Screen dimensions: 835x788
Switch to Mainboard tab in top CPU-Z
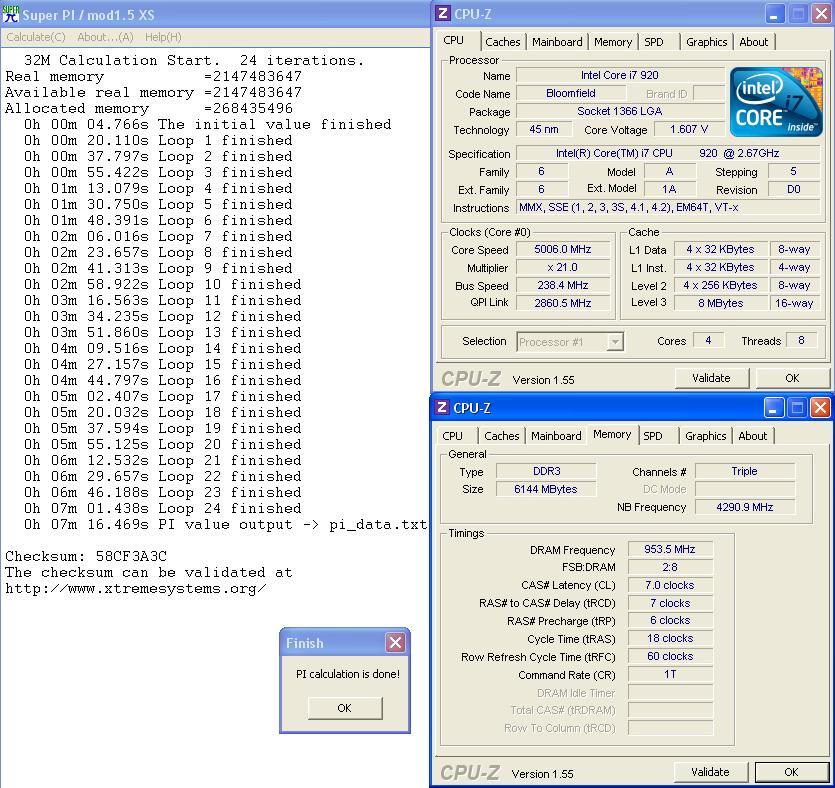pos(557,42)
